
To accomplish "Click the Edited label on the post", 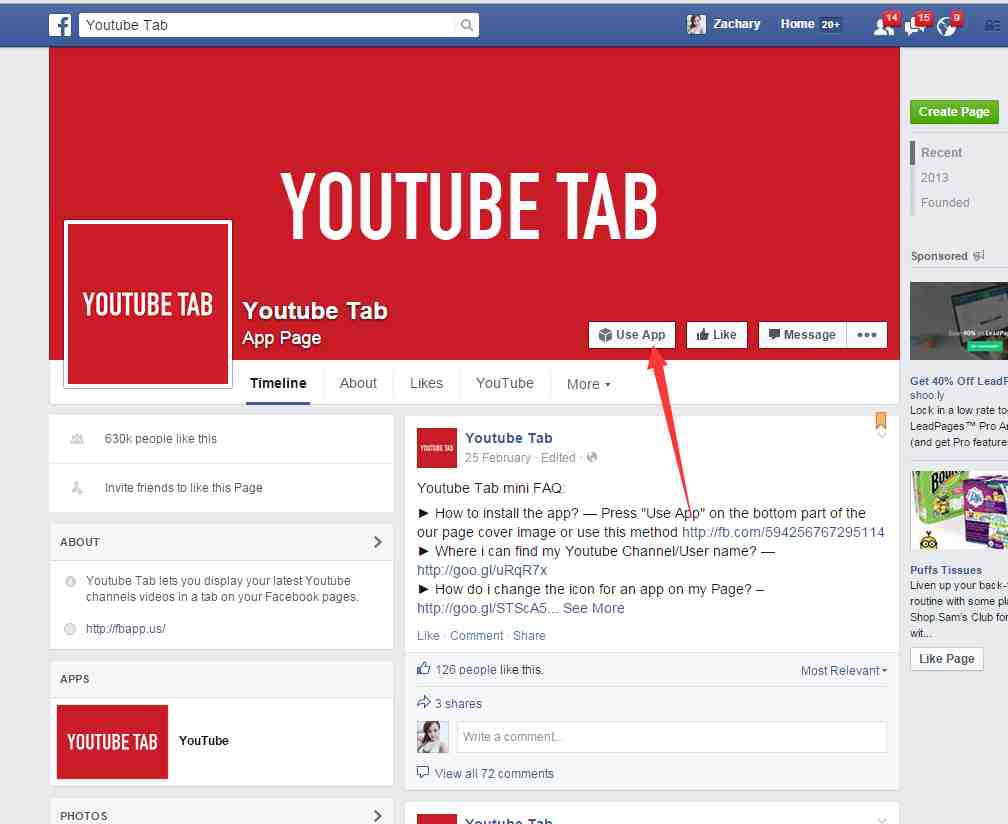I will (x=558, y=458).
